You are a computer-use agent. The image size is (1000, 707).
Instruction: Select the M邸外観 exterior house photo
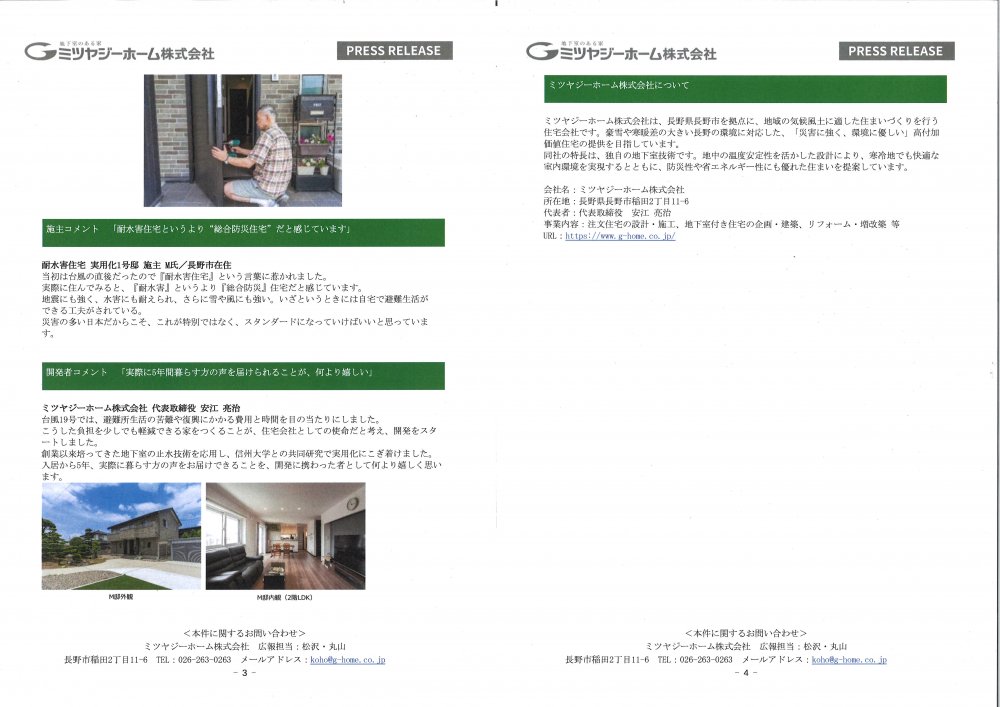(x=121, y=536)
